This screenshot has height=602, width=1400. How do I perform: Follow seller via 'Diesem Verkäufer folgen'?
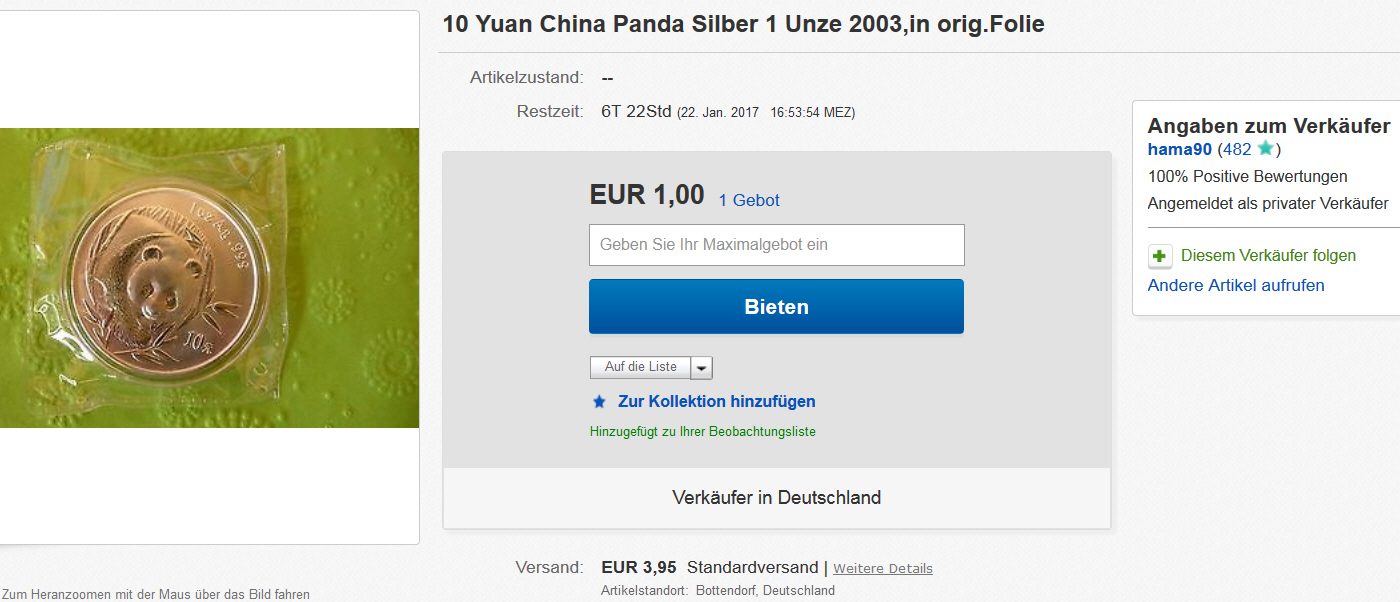(1268, 255)
